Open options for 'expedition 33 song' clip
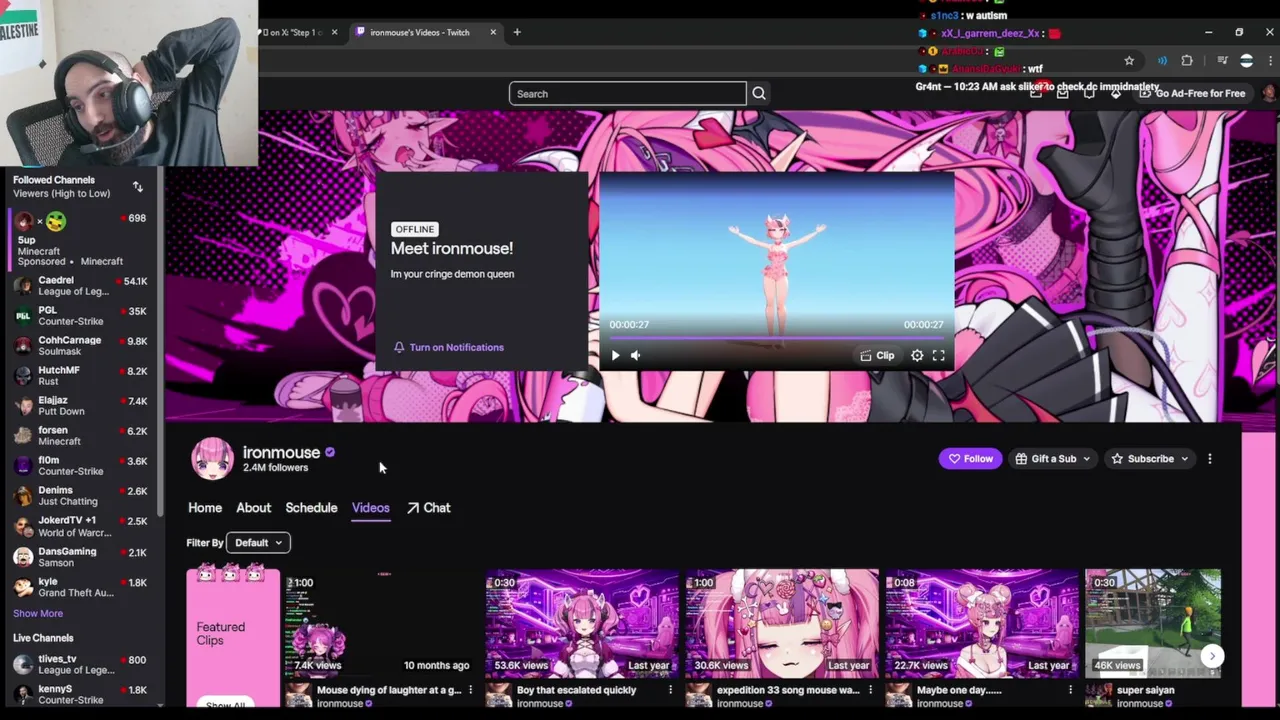 click(x=870, y=690)
